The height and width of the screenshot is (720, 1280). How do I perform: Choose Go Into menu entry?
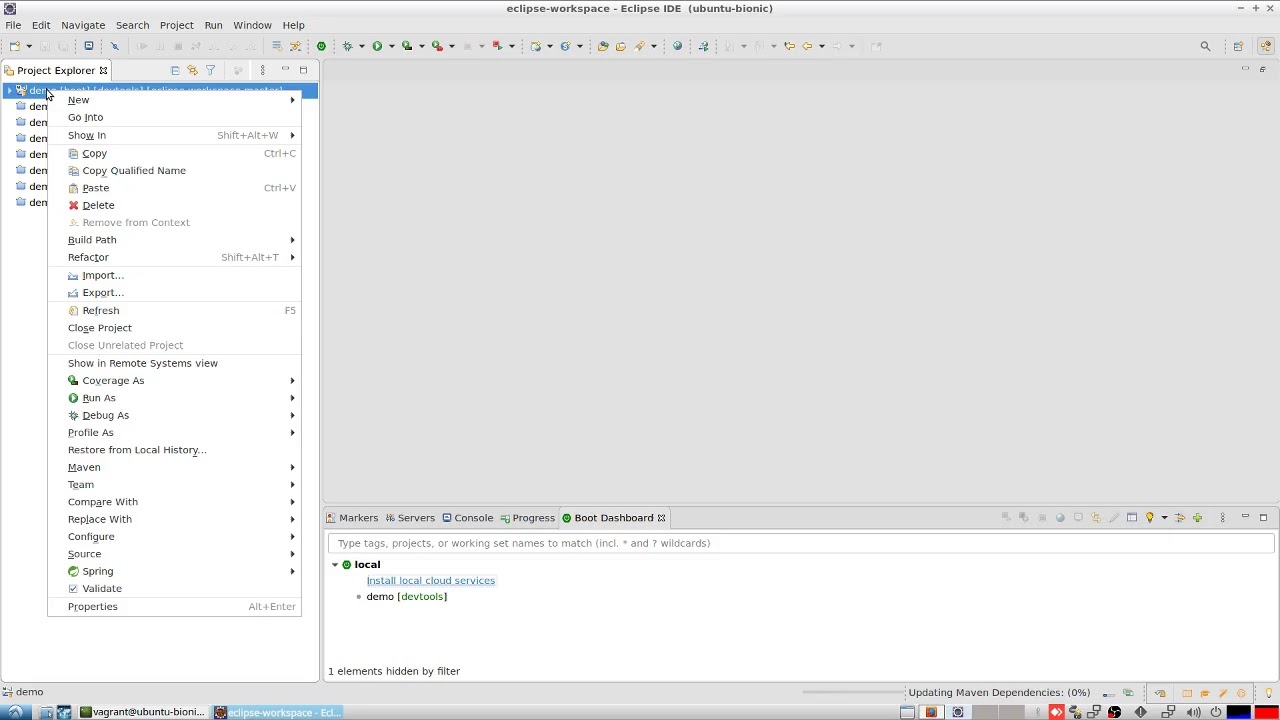click(174, 117)
